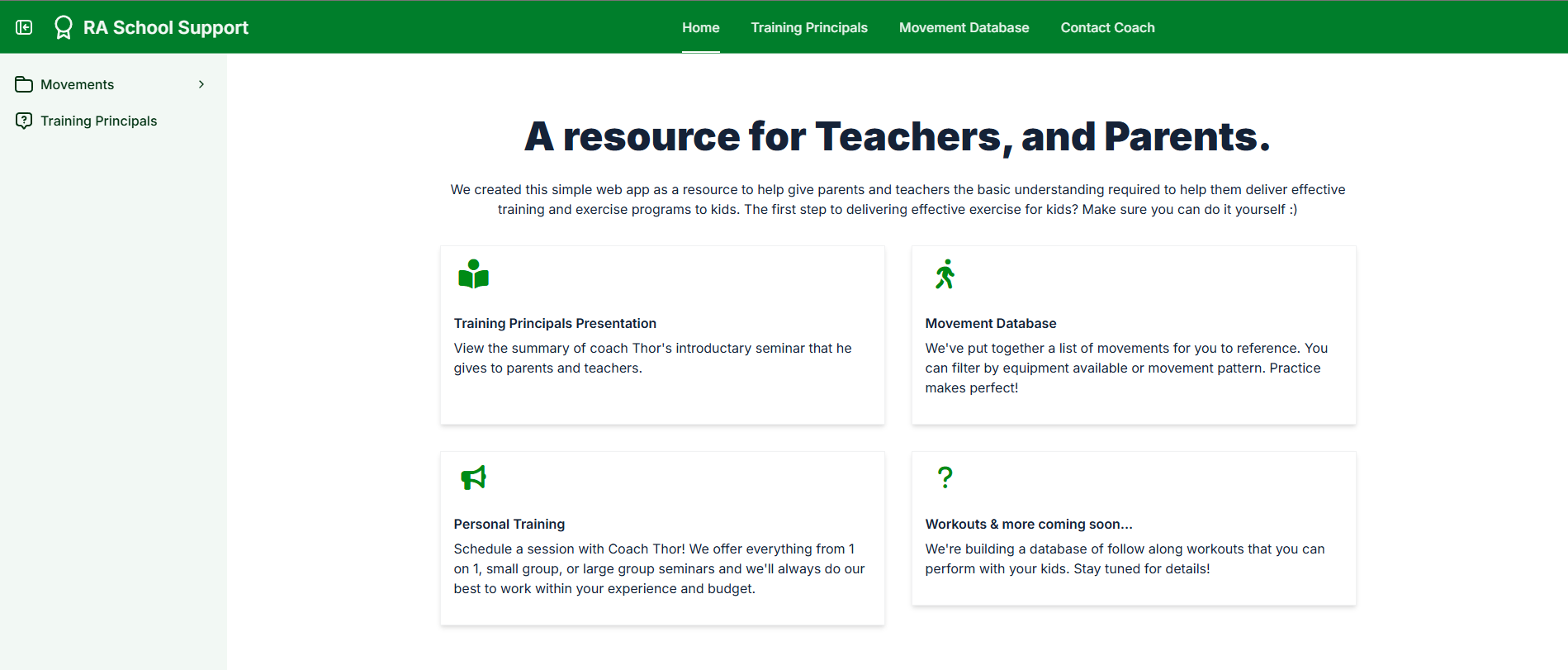The height and width of the screenshot is (670, 1568).
Task: Click the green megaphone icon
Action: pyautogui.click(x=473, y=477)
